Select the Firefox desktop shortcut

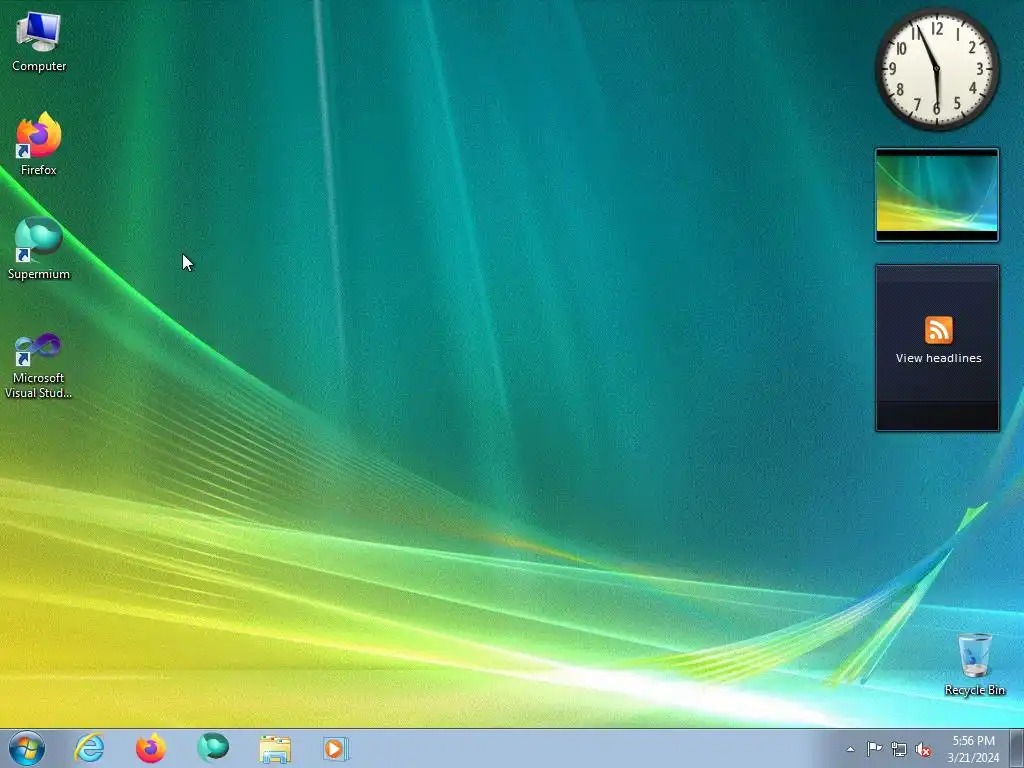pyautogui.click(x=39, y=144)
